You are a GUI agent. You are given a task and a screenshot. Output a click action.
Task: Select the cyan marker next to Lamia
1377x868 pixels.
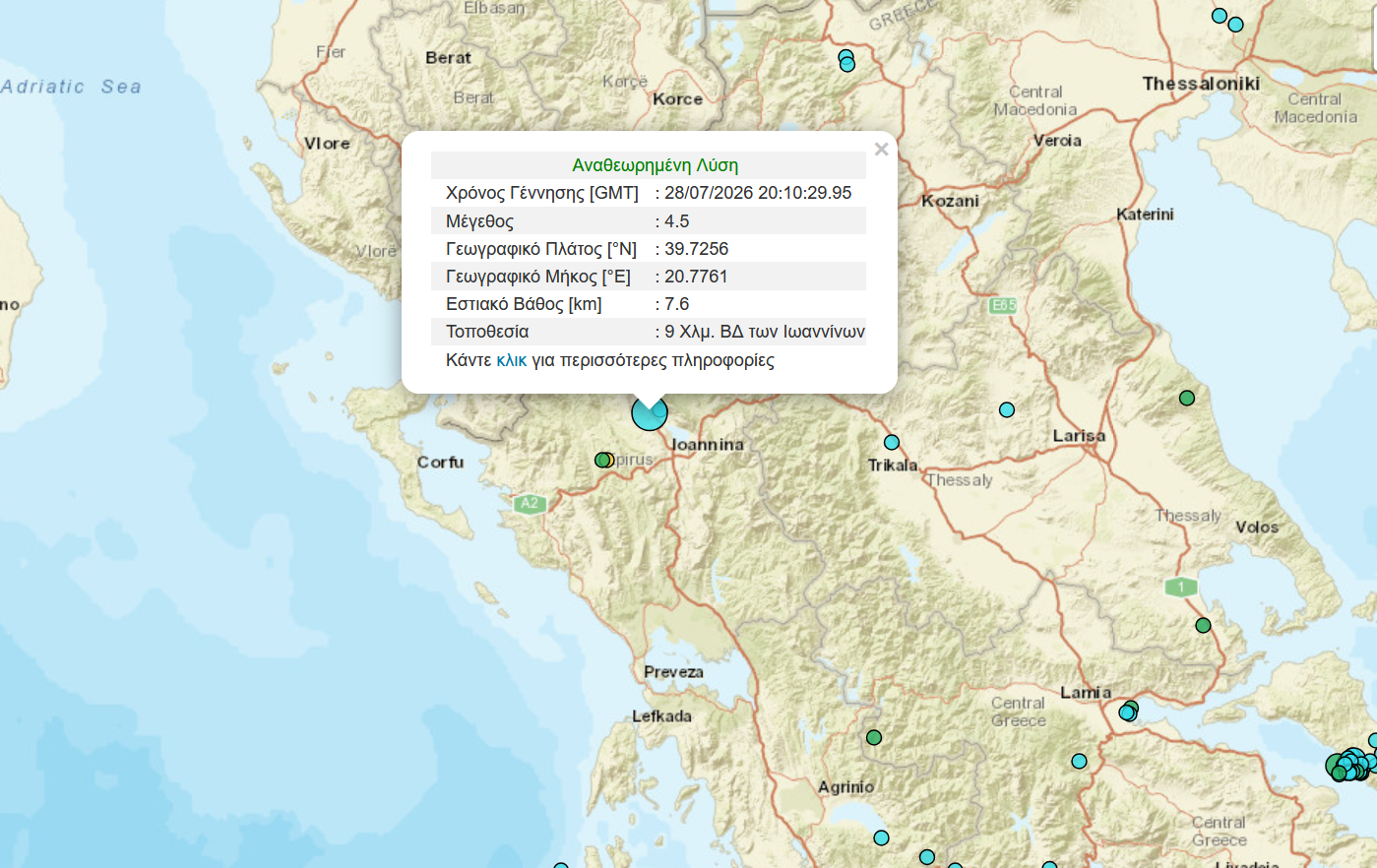click(1128, 711)
